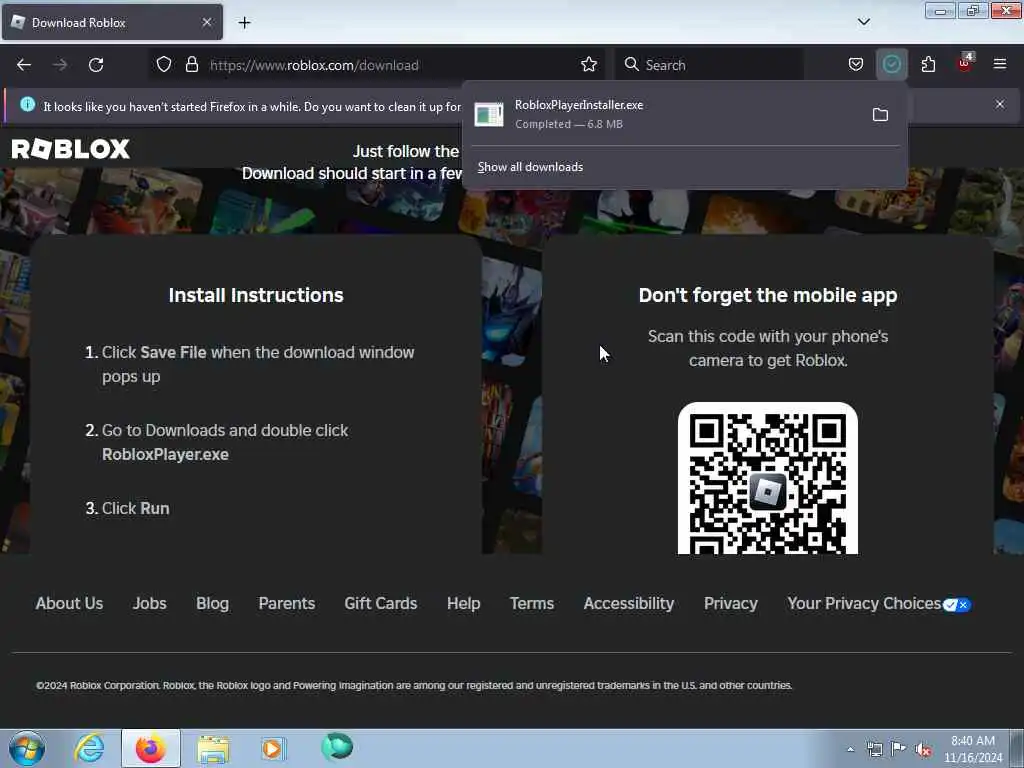Click the Roblox mobile QR code
The image size is (1024, 768).
[x=768, y=479]
